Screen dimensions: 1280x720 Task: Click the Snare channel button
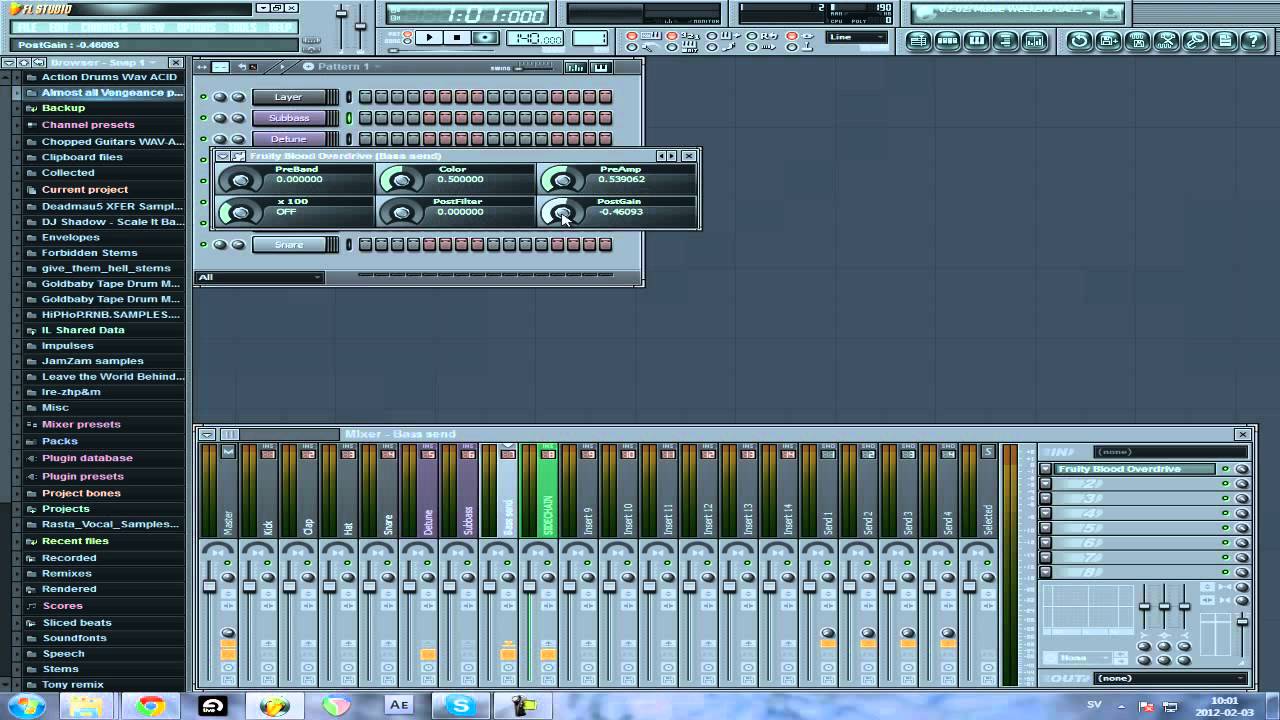coord(288,245)
